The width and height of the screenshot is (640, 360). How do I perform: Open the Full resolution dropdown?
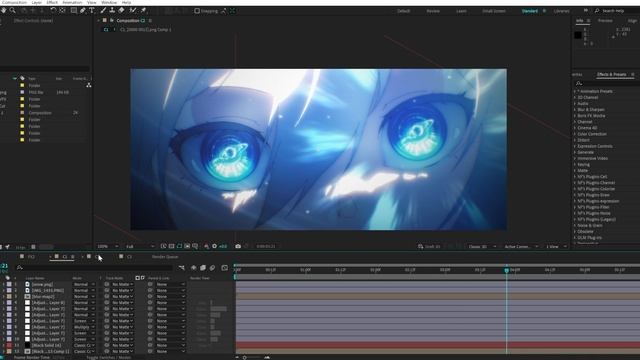point(140,246)
